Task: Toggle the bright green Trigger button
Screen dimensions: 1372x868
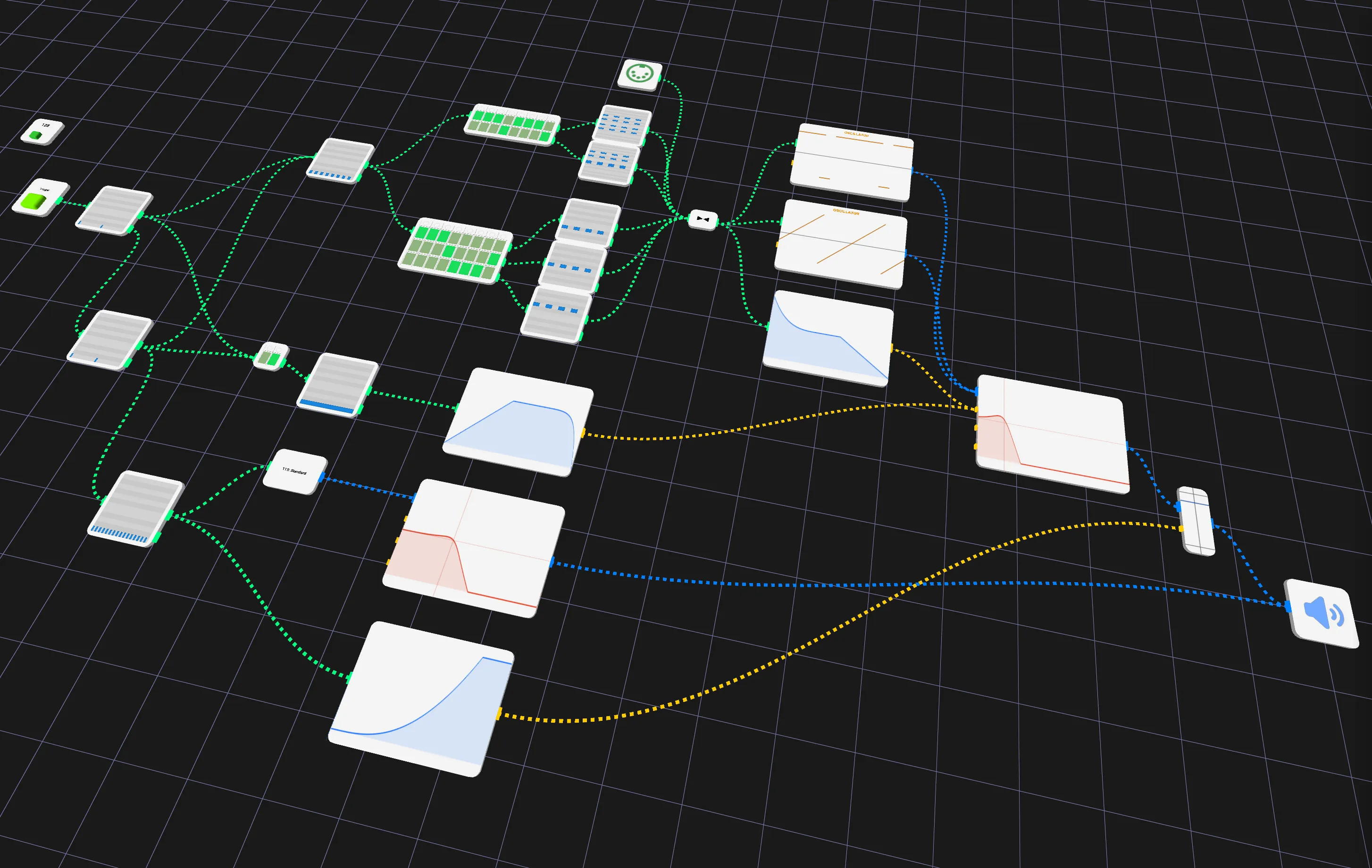Action: pos(40,197)
